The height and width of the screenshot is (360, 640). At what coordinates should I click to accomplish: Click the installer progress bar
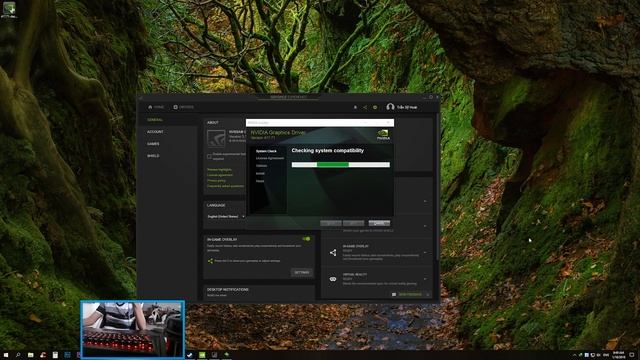click(x=341, y=164)
